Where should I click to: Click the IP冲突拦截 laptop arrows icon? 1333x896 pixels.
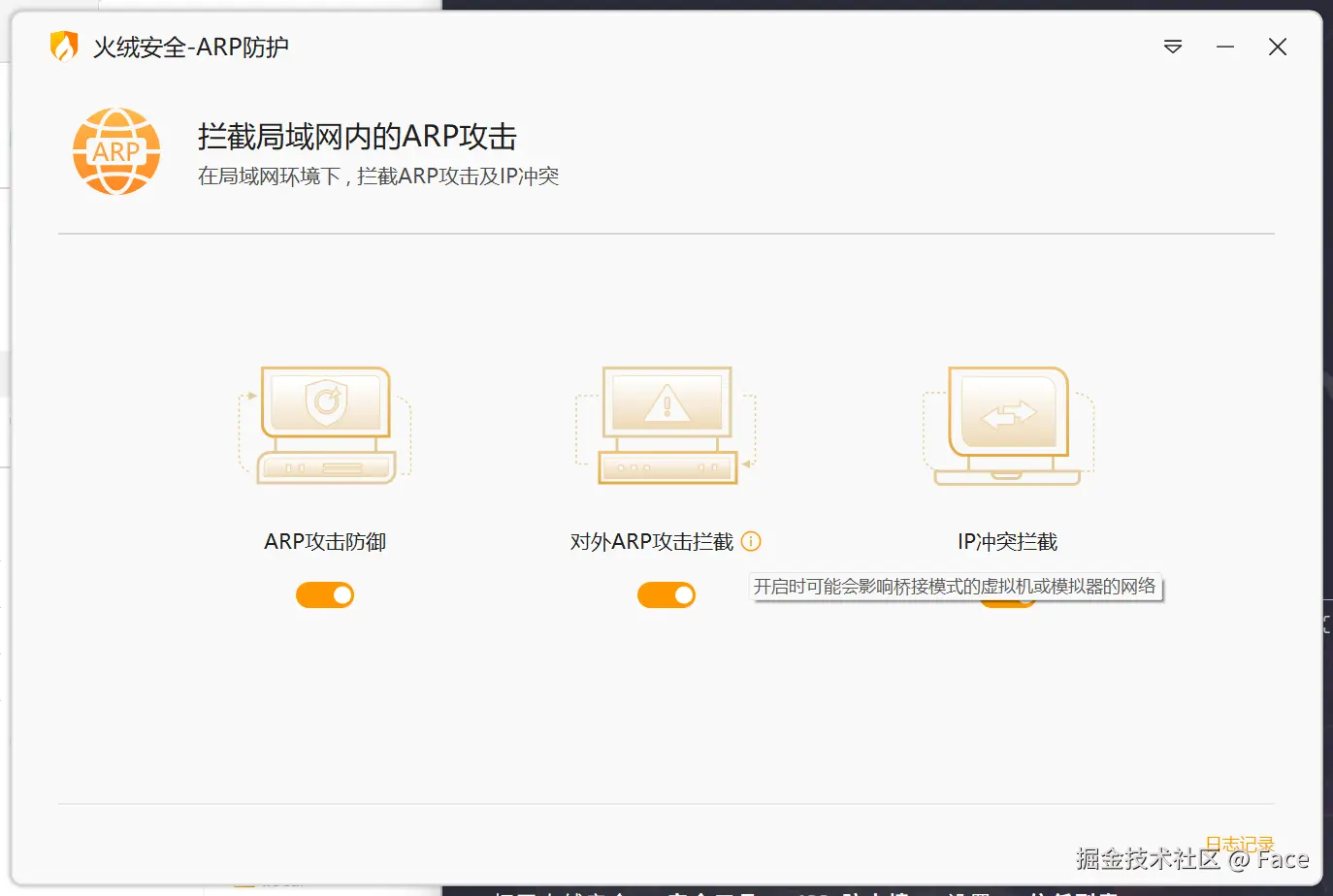tap(1008, 425)
